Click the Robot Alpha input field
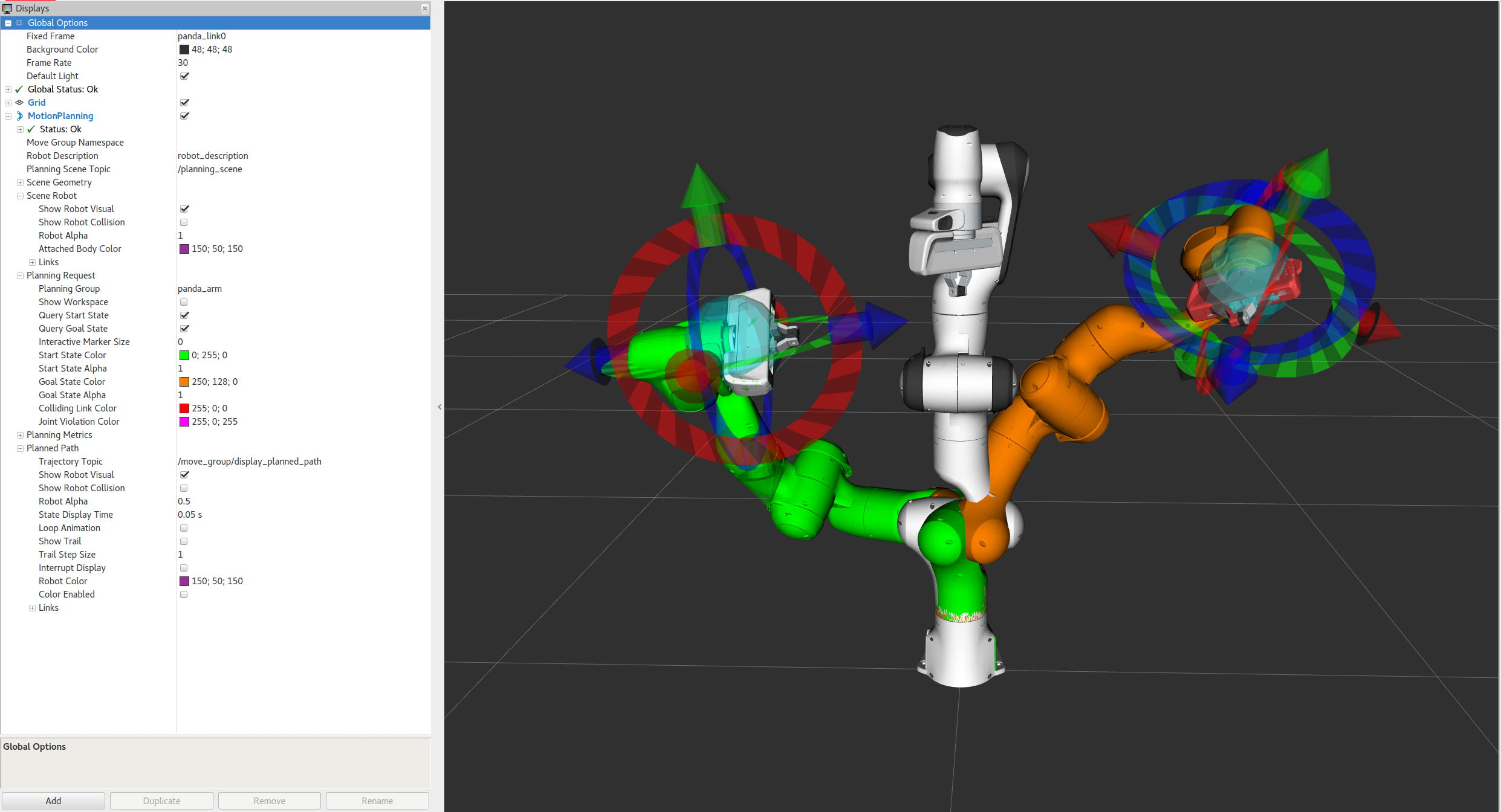This screenshot has width=1501, height=812. 300,235
